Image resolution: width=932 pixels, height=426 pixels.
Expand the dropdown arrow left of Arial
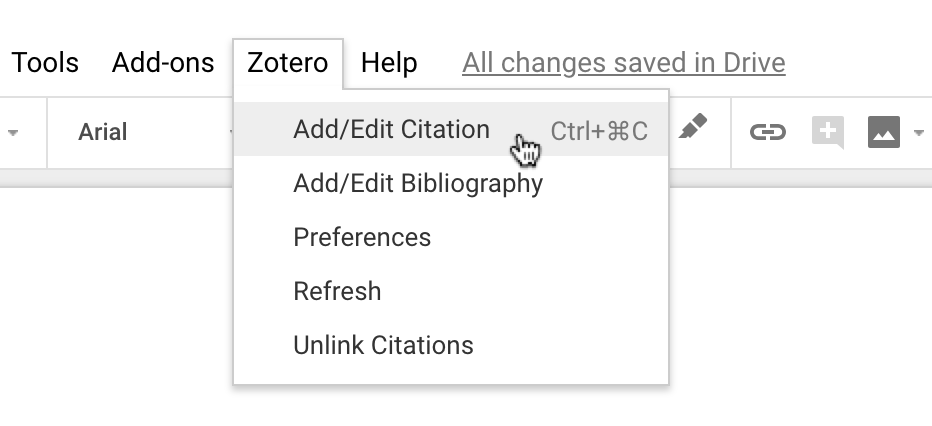(x=14, y=132)
